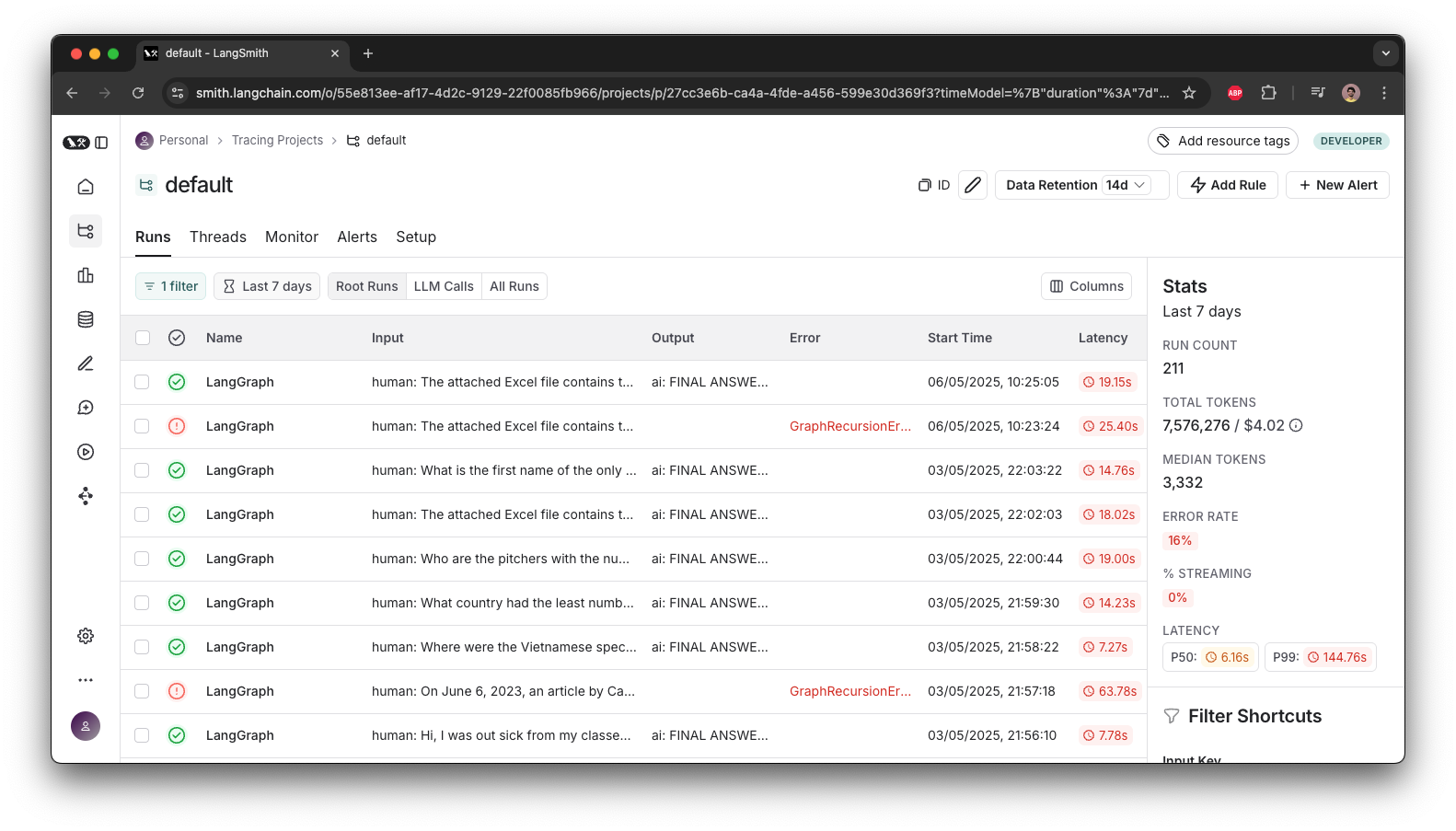1456x831 pixels.
Task: Click the status icon in table header
Action: [x=177, y=338]
